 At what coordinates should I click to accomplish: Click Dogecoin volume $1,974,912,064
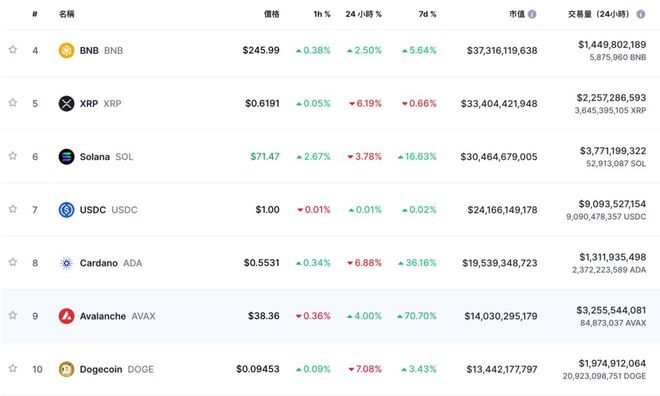click(612, 363)
